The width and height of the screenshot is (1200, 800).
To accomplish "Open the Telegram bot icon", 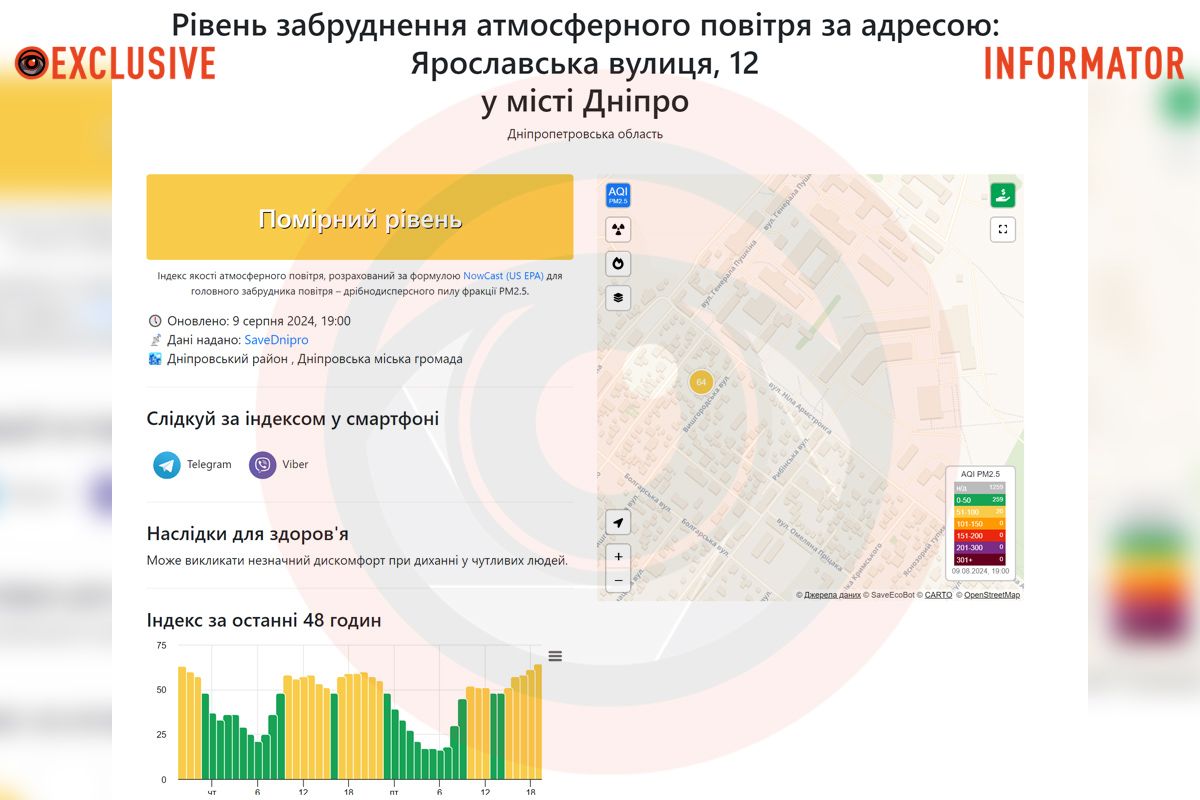I will (167, 465).
